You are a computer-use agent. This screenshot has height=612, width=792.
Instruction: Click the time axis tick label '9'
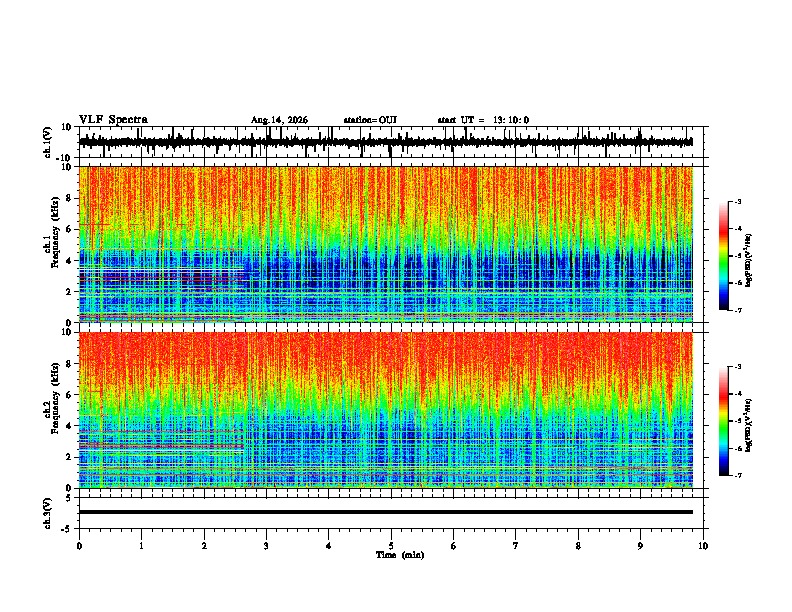(640, 546)
